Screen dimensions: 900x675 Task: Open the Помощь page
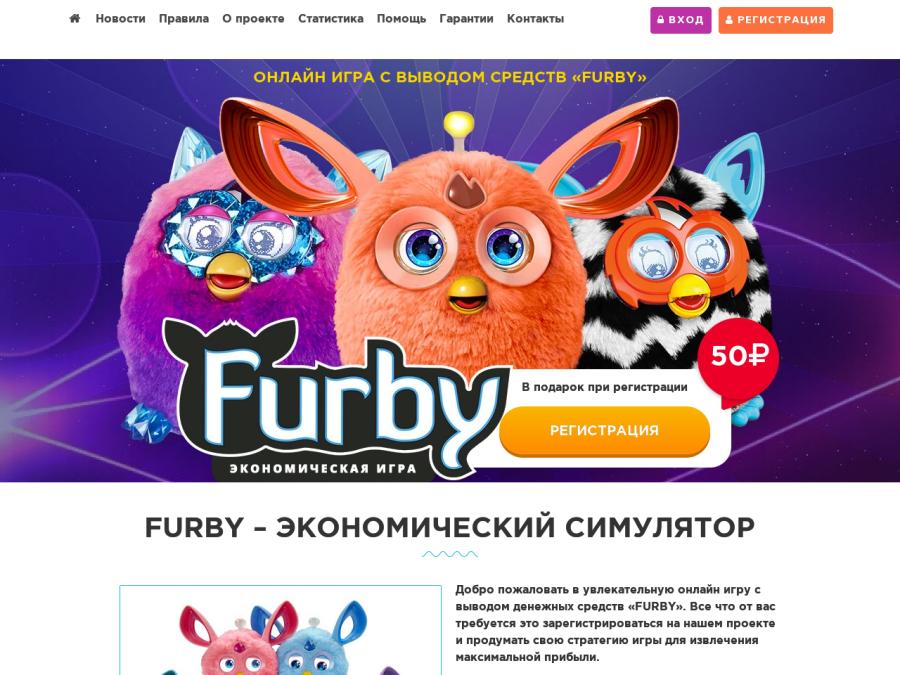coord(401,18)
